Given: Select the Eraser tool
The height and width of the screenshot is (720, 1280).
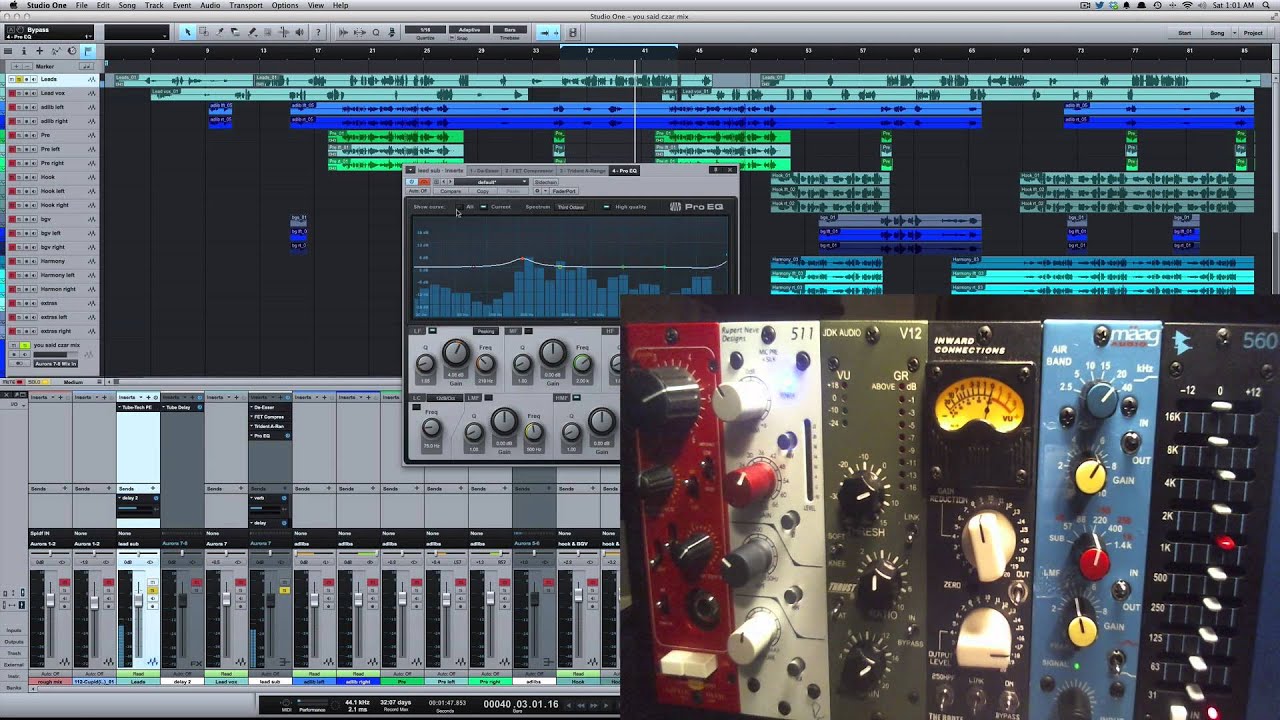Looking at the screenshot, I should 235,31.
